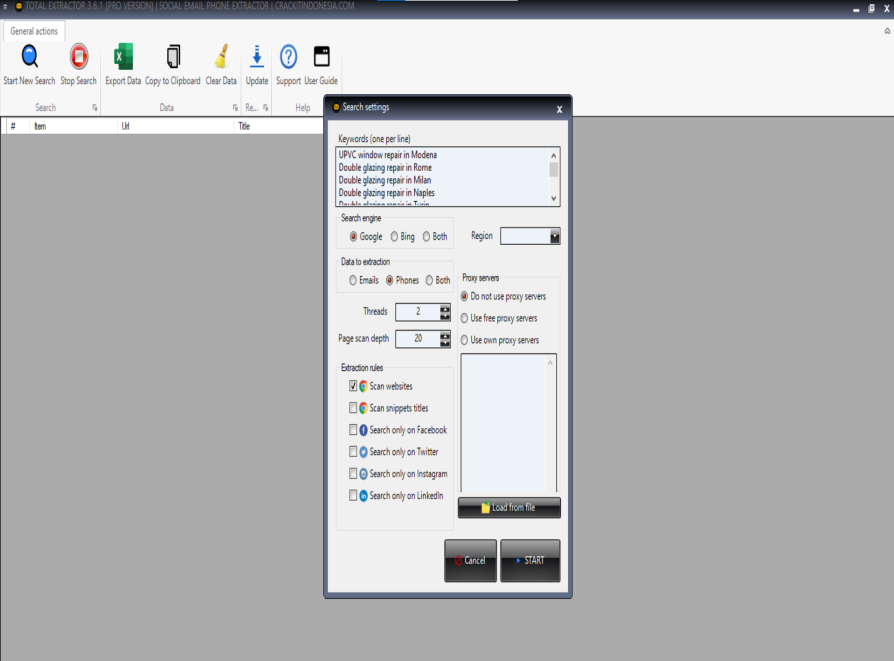Choose Do not use proxy servers
This screenshot has height=661, width=894.
(x=464, y=297)
